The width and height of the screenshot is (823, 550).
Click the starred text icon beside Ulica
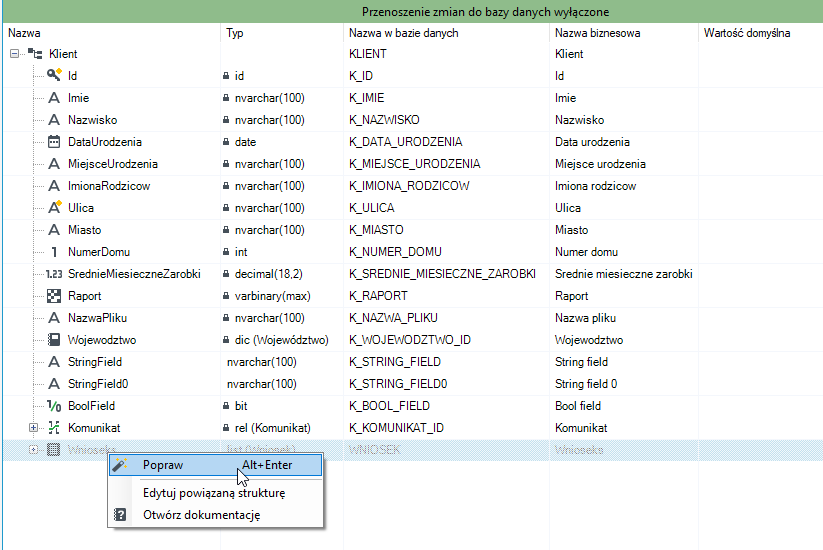55,207
